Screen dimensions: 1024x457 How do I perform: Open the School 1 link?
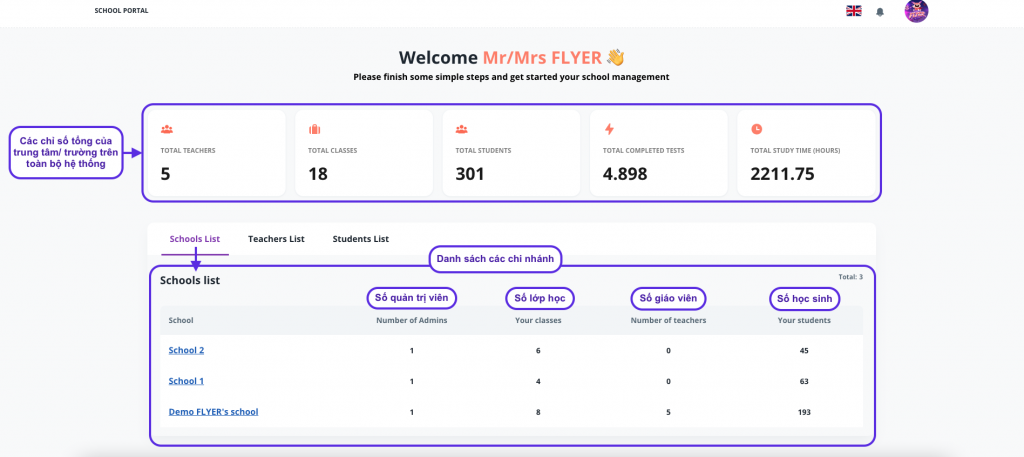(x=186, y=381)
